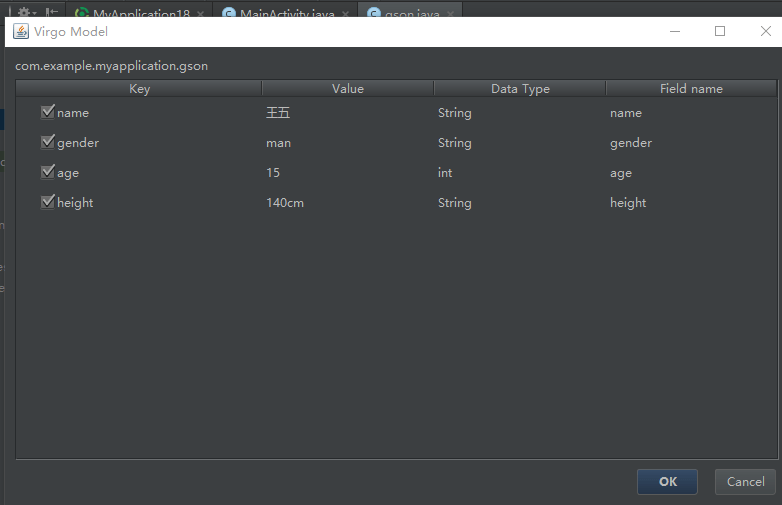The width and height of the screenshot is (782, 505).
Task: Select the 'height' field name cell
Action: click(691, 202)
